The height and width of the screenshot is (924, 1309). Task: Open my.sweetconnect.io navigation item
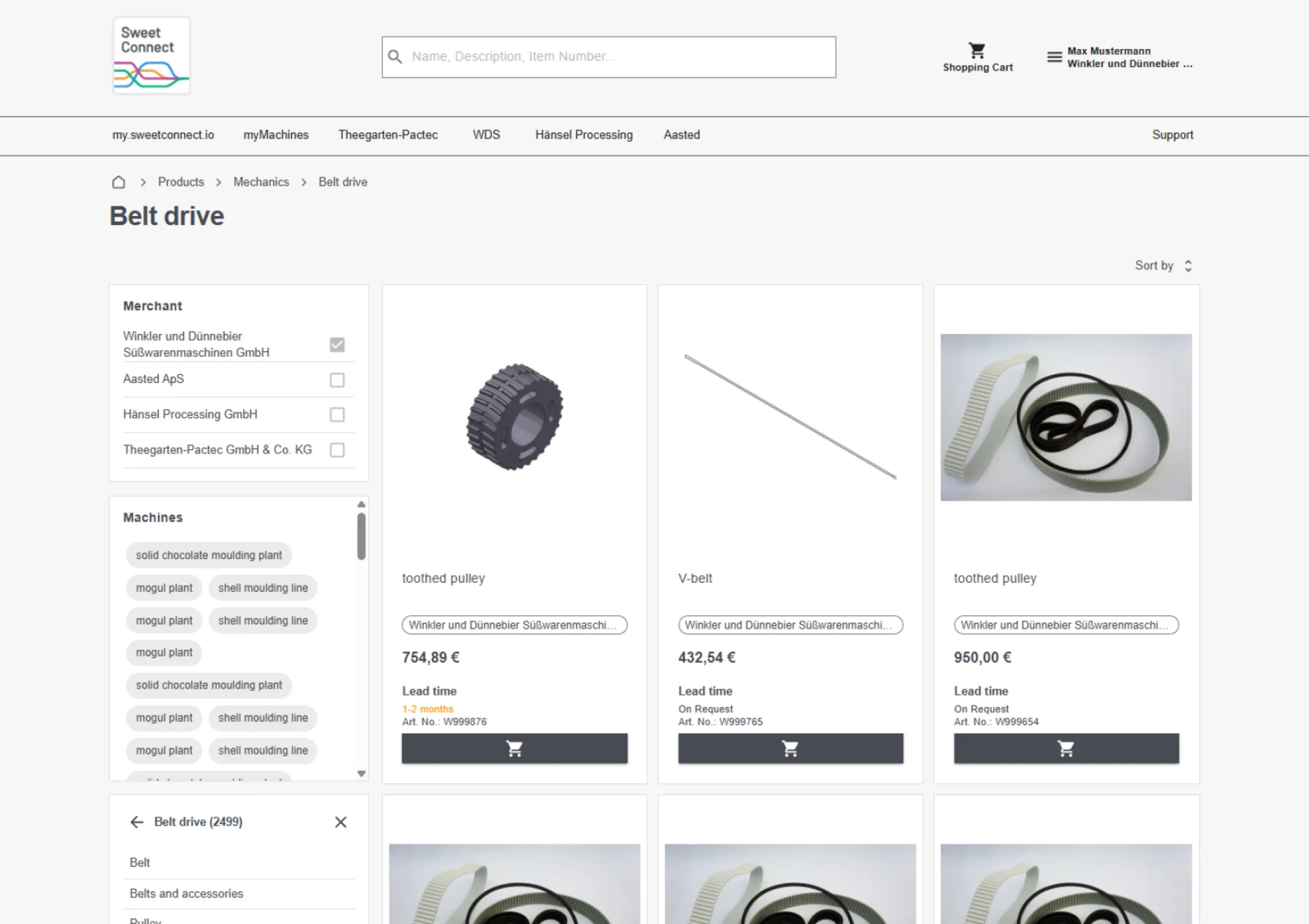pos(163,135)
